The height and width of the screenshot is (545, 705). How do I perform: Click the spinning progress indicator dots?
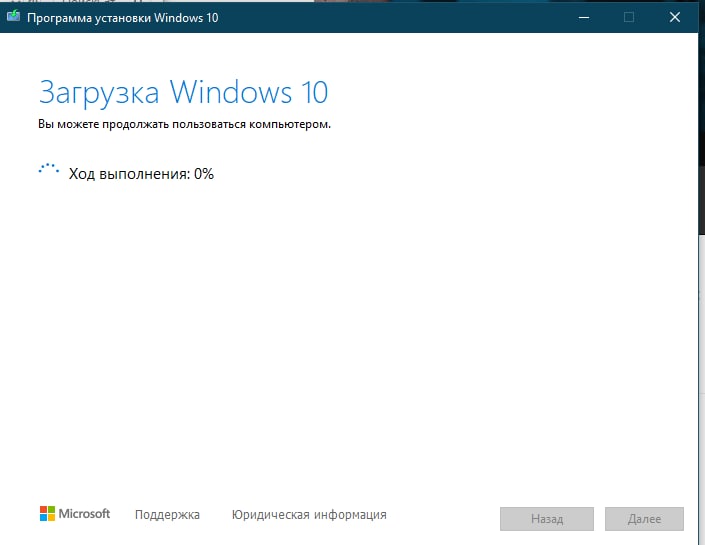(x=49, y=169)
